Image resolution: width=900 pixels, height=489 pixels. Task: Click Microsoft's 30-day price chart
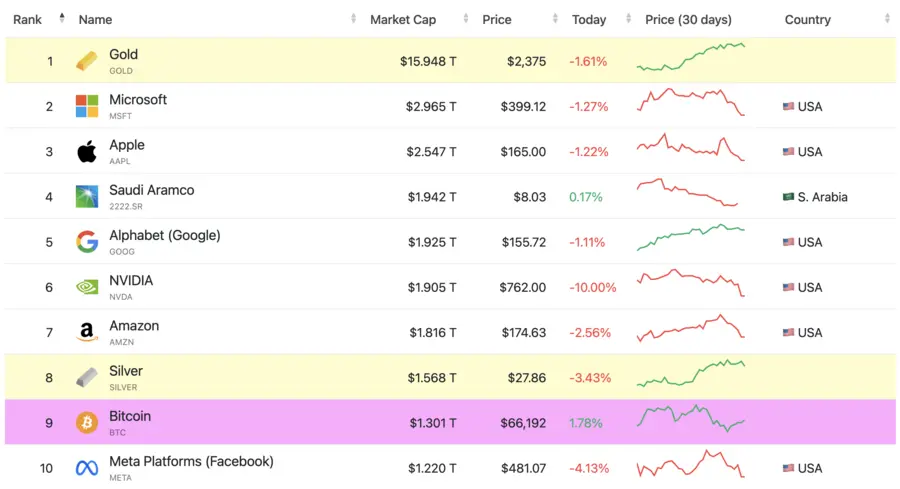[x=690, y=102]
